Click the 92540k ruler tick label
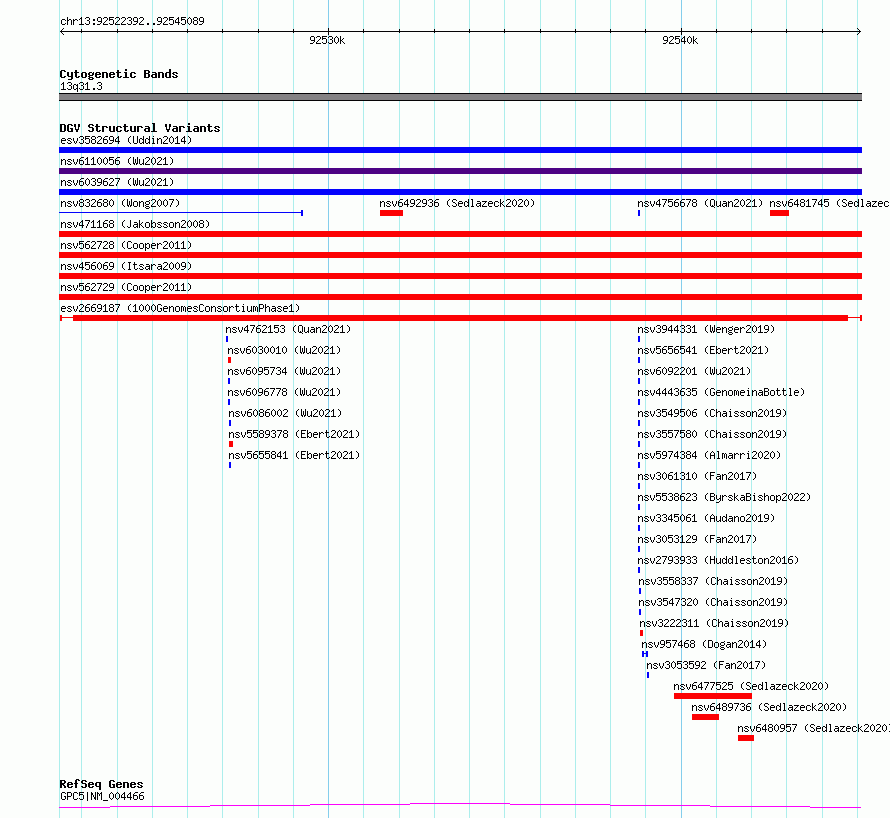890x818 pixels. click(x=680, y=40)
